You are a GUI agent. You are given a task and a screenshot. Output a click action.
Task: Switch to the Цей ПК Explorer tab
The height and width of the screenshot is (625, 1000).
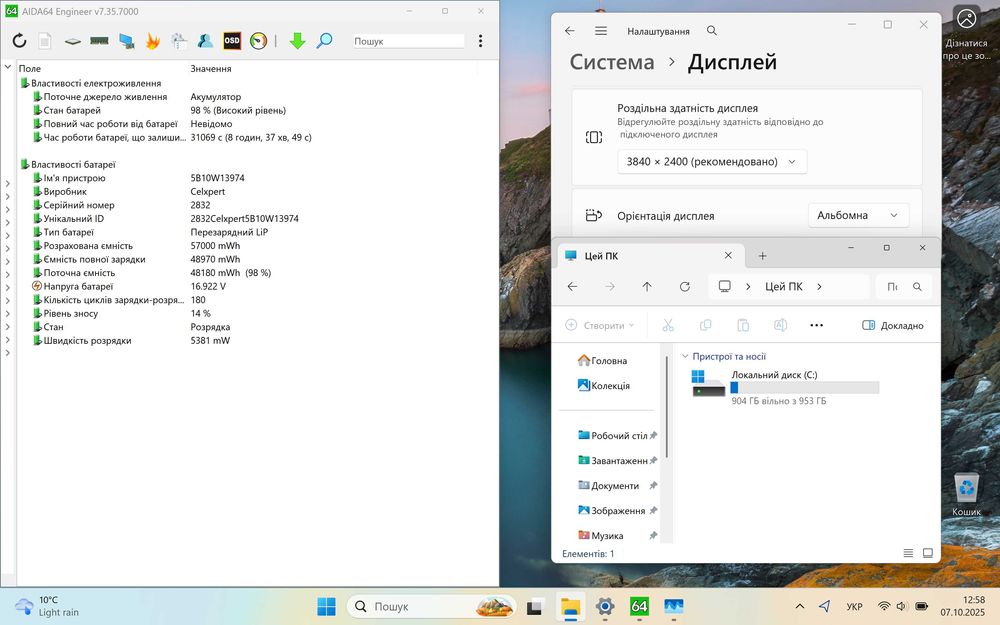click(651, 256)
